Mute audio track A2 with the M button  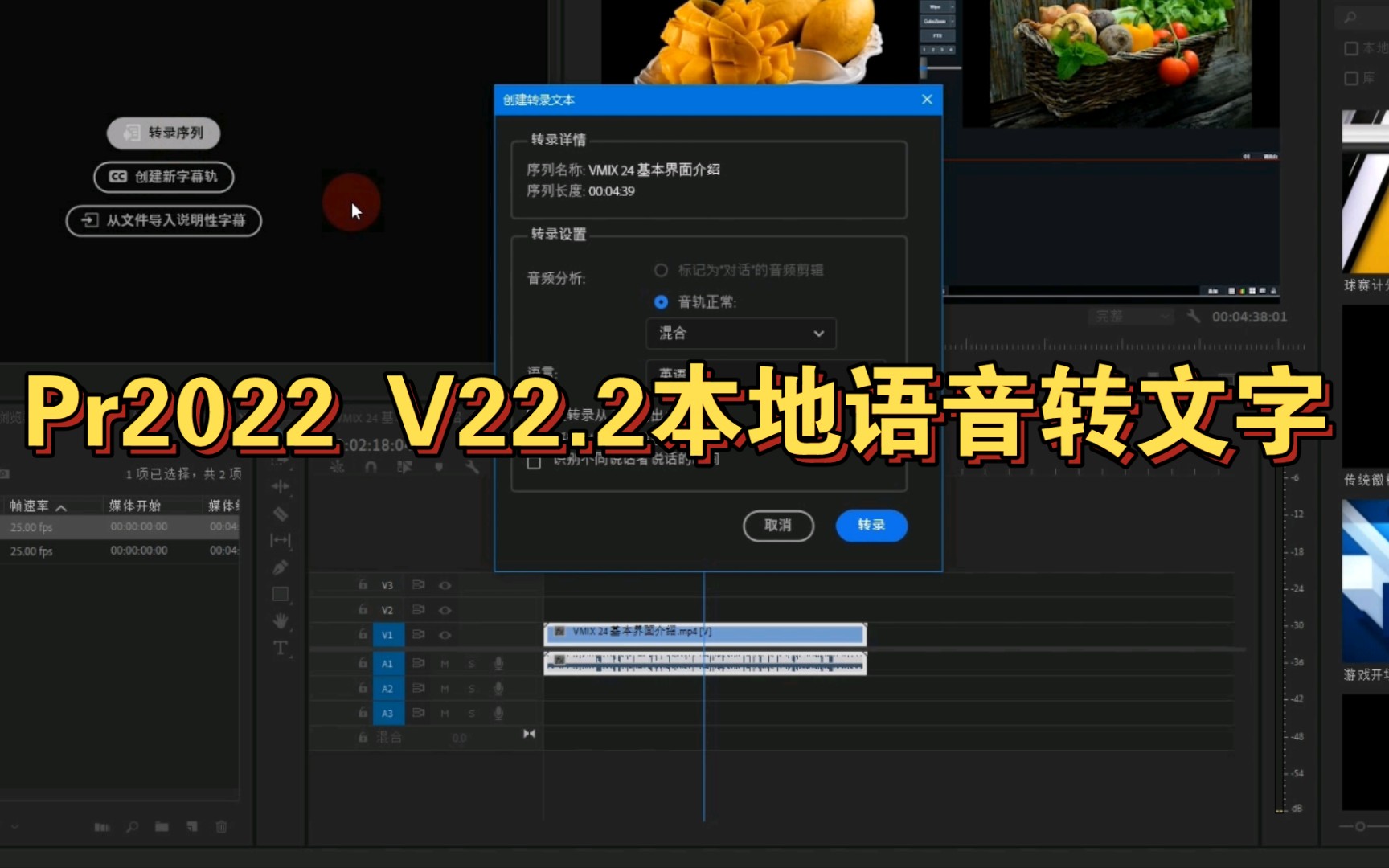(x=443, y=688)
